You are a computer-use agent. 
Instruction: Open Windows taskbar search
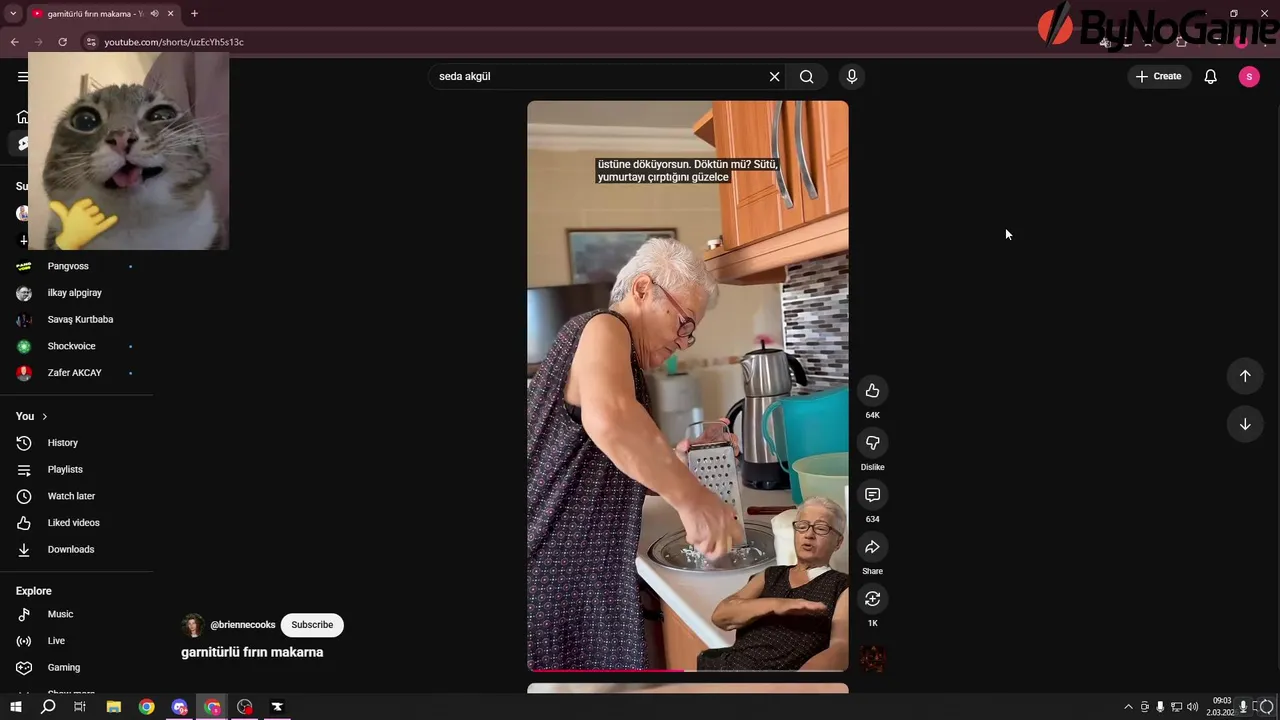click(x=47, y=707)
